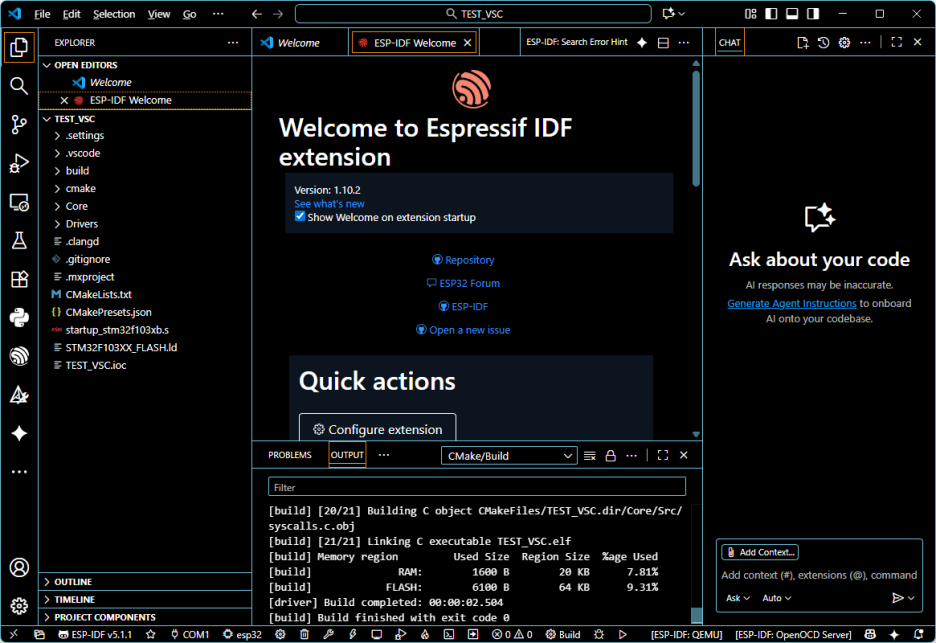Click the CMake launch play icon in status bar
This screenshot has height=643, width=936.
click(623, 635)
